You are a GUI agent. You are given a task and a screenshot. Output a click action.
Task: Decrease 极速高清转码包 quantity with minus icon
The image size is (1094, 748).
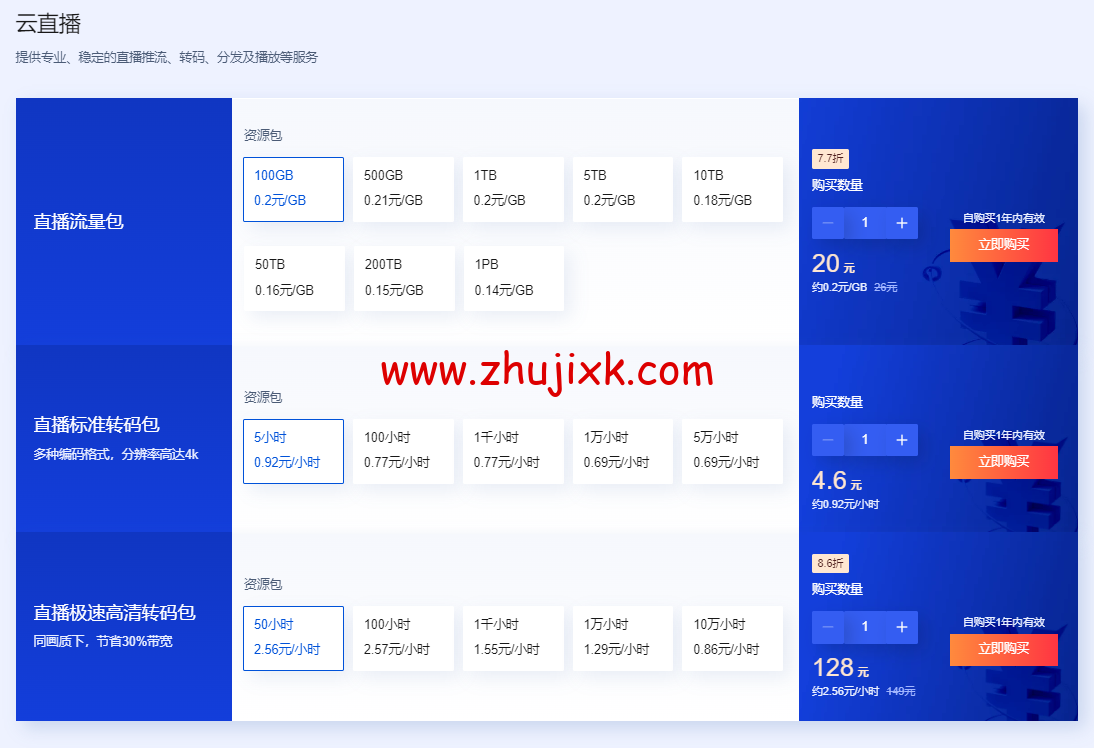point(828,627)
